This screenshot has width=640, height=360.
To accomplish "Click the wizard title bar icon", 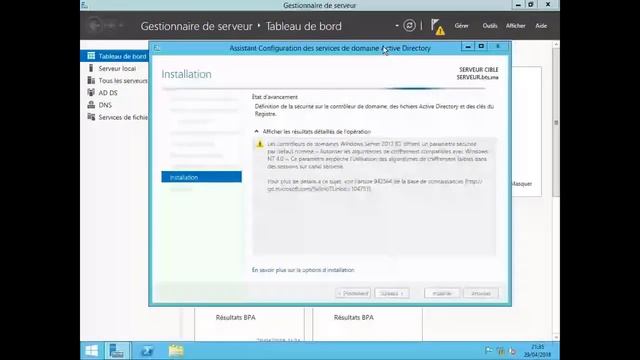I will coord(157,48).
